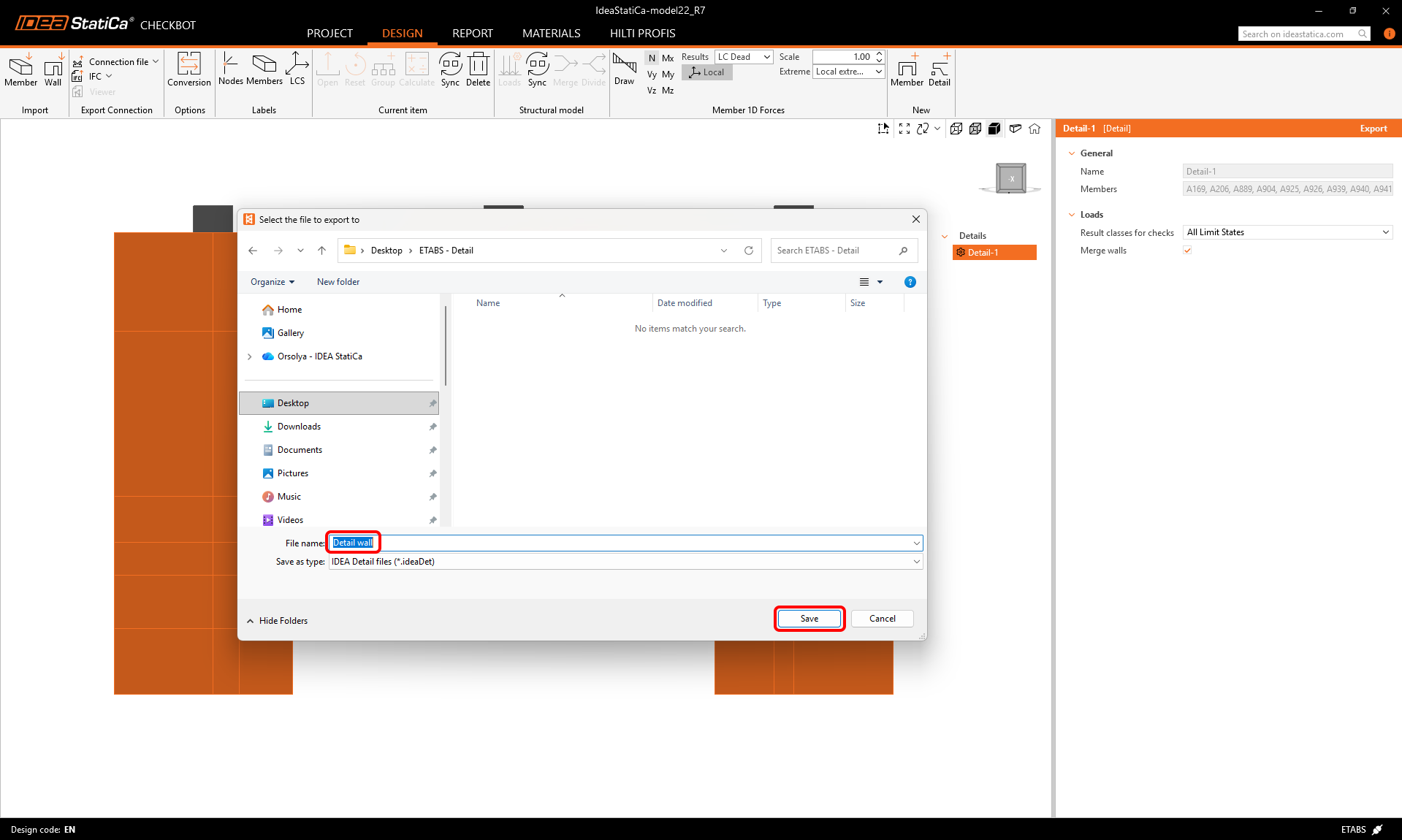The width and height of the screenshot is (1402, 840).
Task: Open the MATERIALS tab
Action: 551,34
